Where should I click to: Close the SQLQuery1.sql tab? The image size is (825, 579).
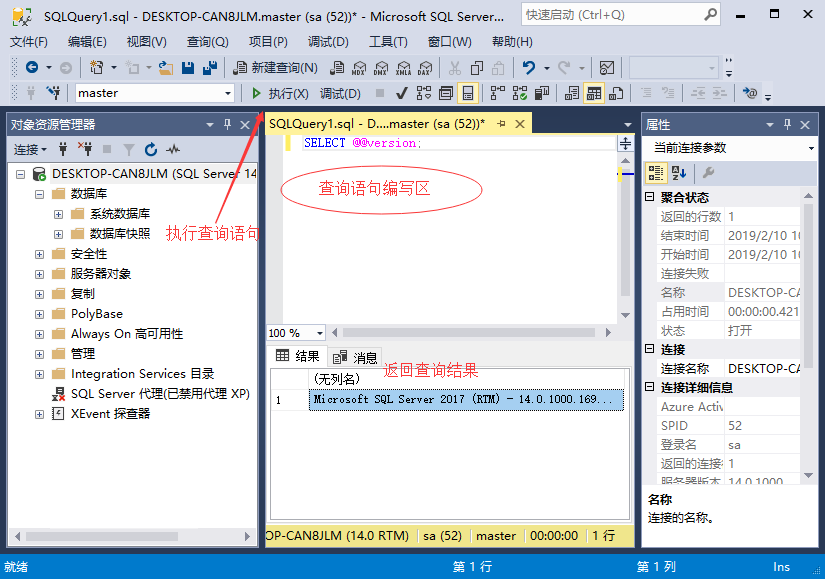[x=520, y=124]
